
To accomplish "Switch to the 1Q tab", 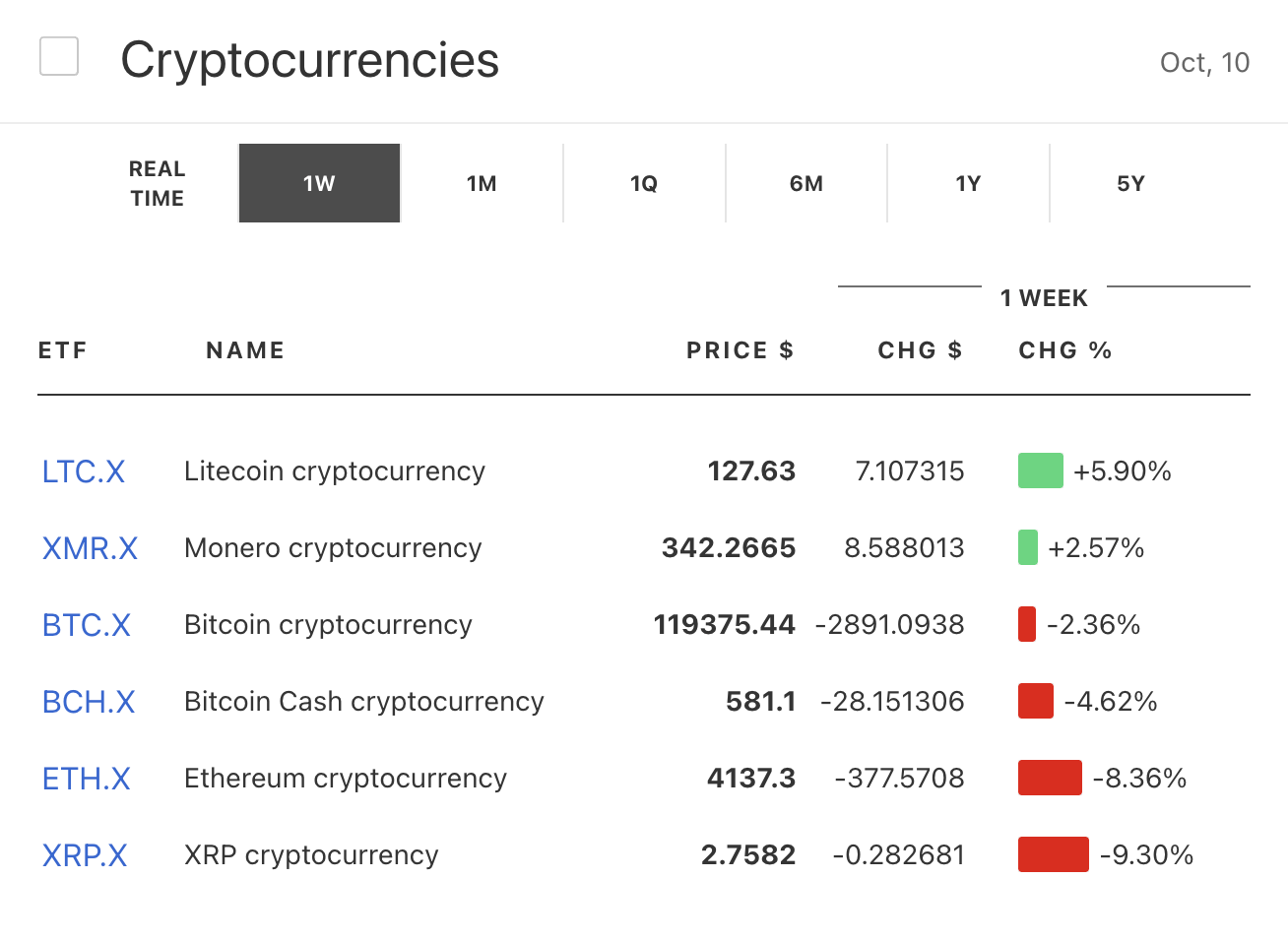I will point(644,184).
